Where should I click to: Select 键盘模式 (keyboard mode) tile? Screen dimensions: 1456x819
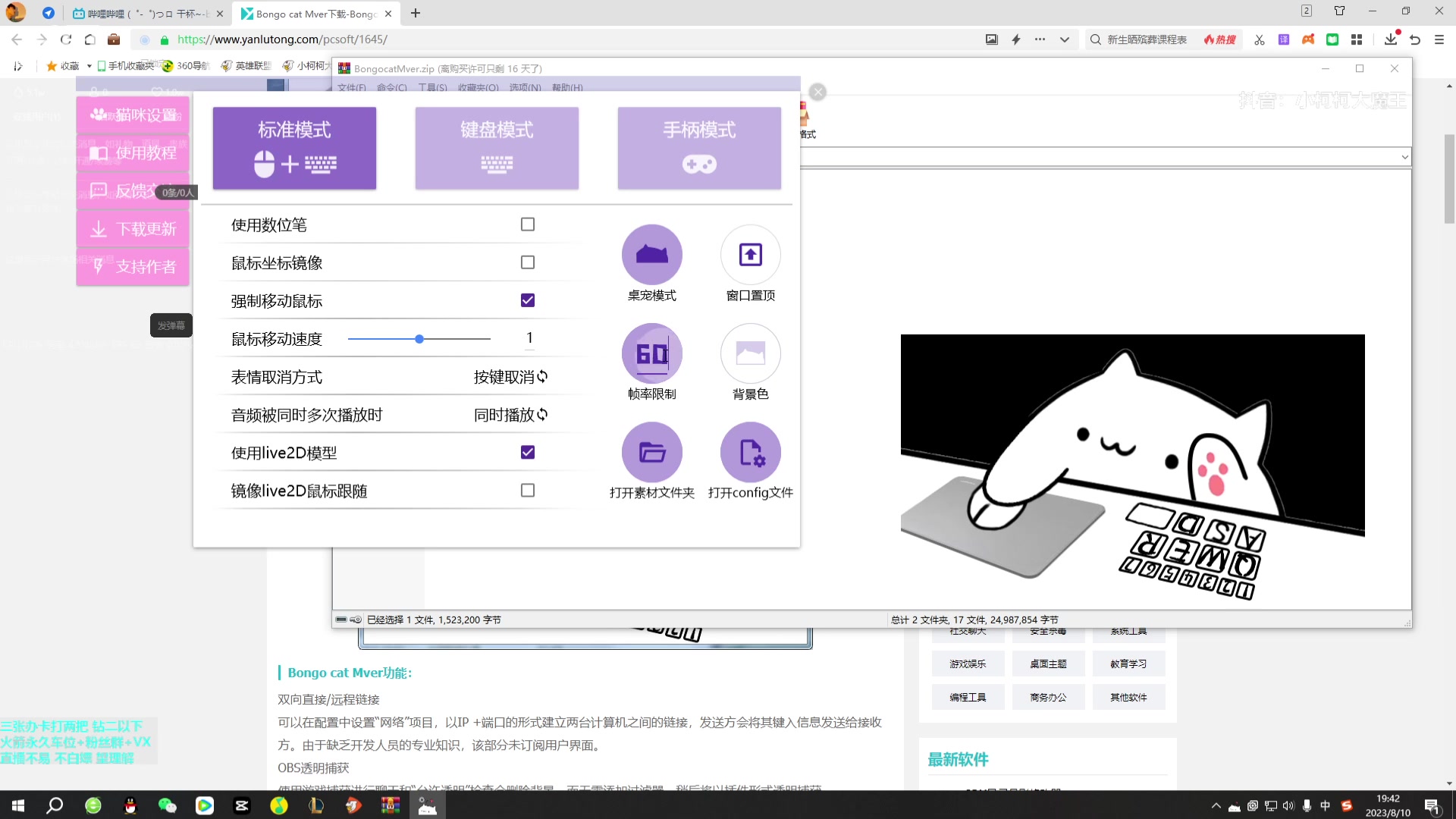click(497, 148)
